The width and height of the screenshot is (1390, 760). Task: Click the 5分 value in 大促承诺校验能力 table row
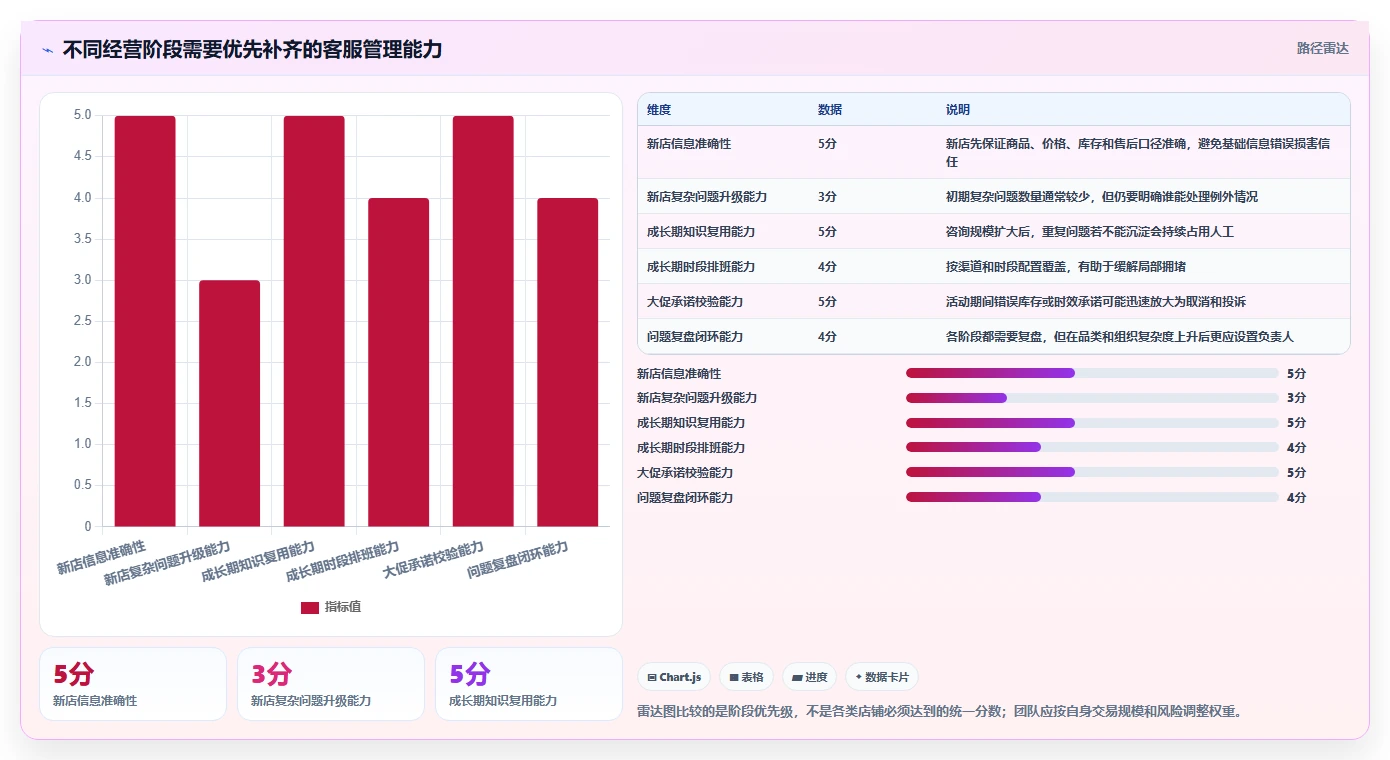tap(827, 302)
